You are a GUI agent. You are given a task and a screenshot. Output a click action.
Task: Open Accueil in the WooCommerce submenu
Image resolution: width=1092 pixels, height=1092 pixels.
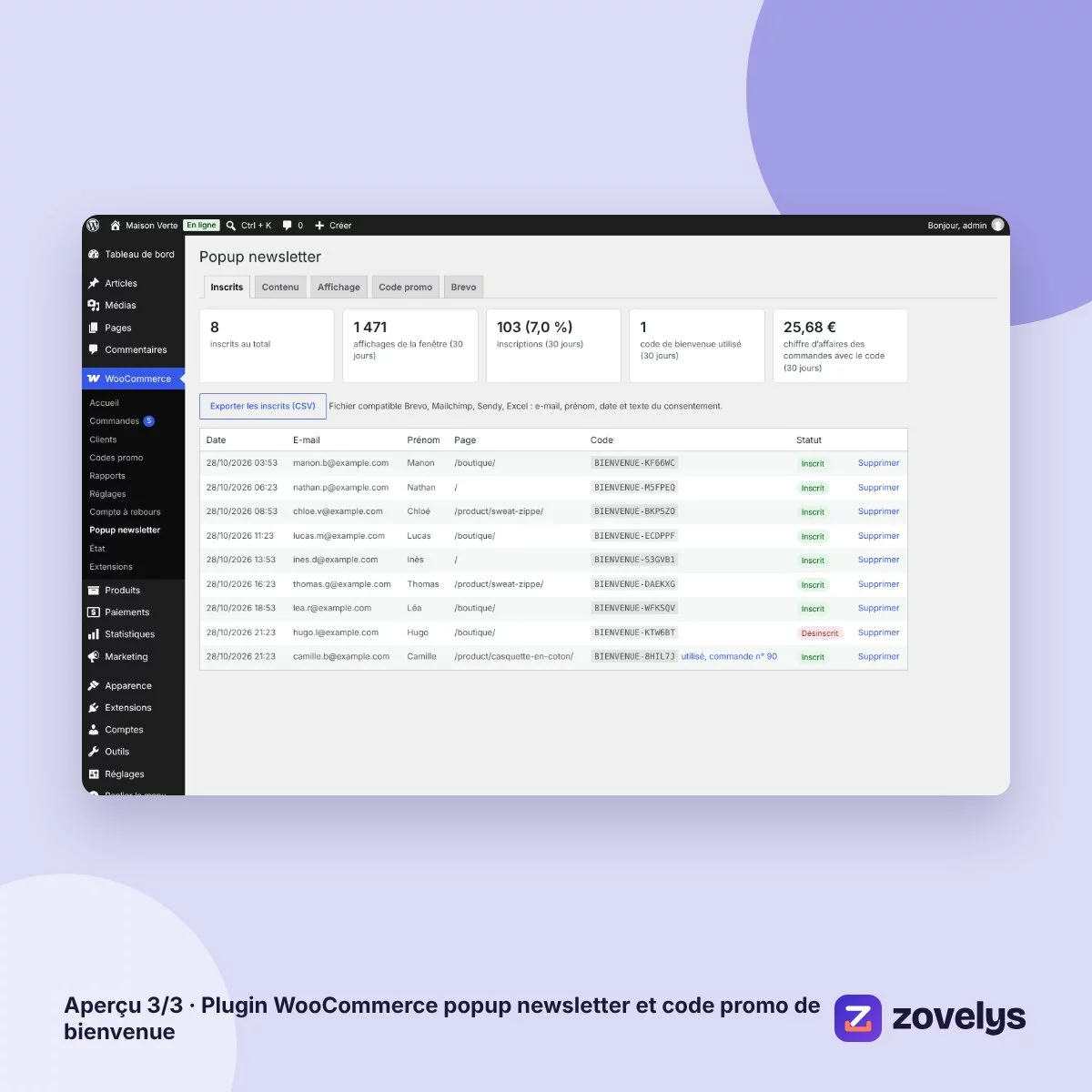(x=104, y=403)
